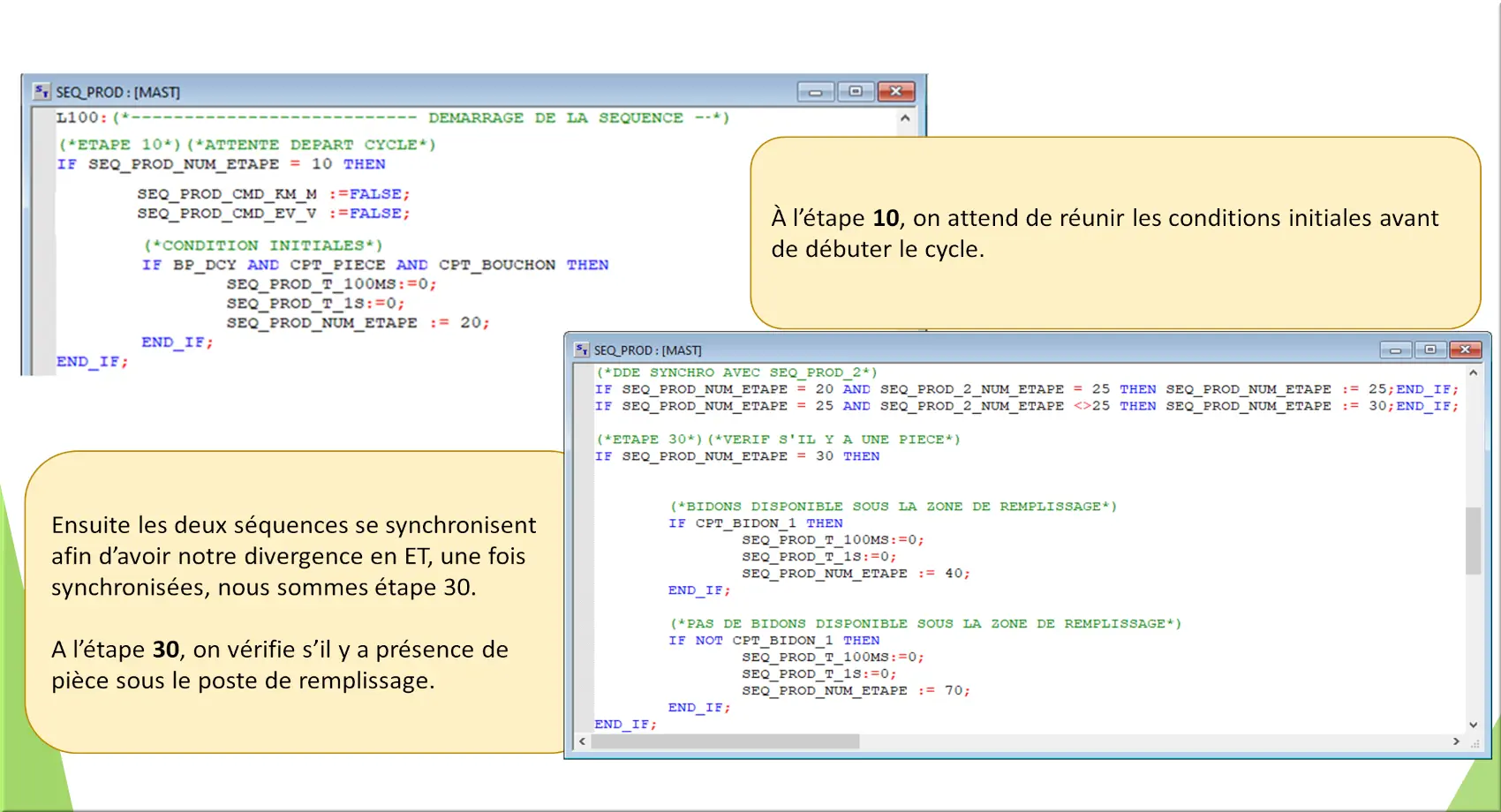
Task: Click comment '(*BIDONS DISPONIBLE SOUS LA ZONE DE REMPLISSAGE*)'
Action: 894,507
